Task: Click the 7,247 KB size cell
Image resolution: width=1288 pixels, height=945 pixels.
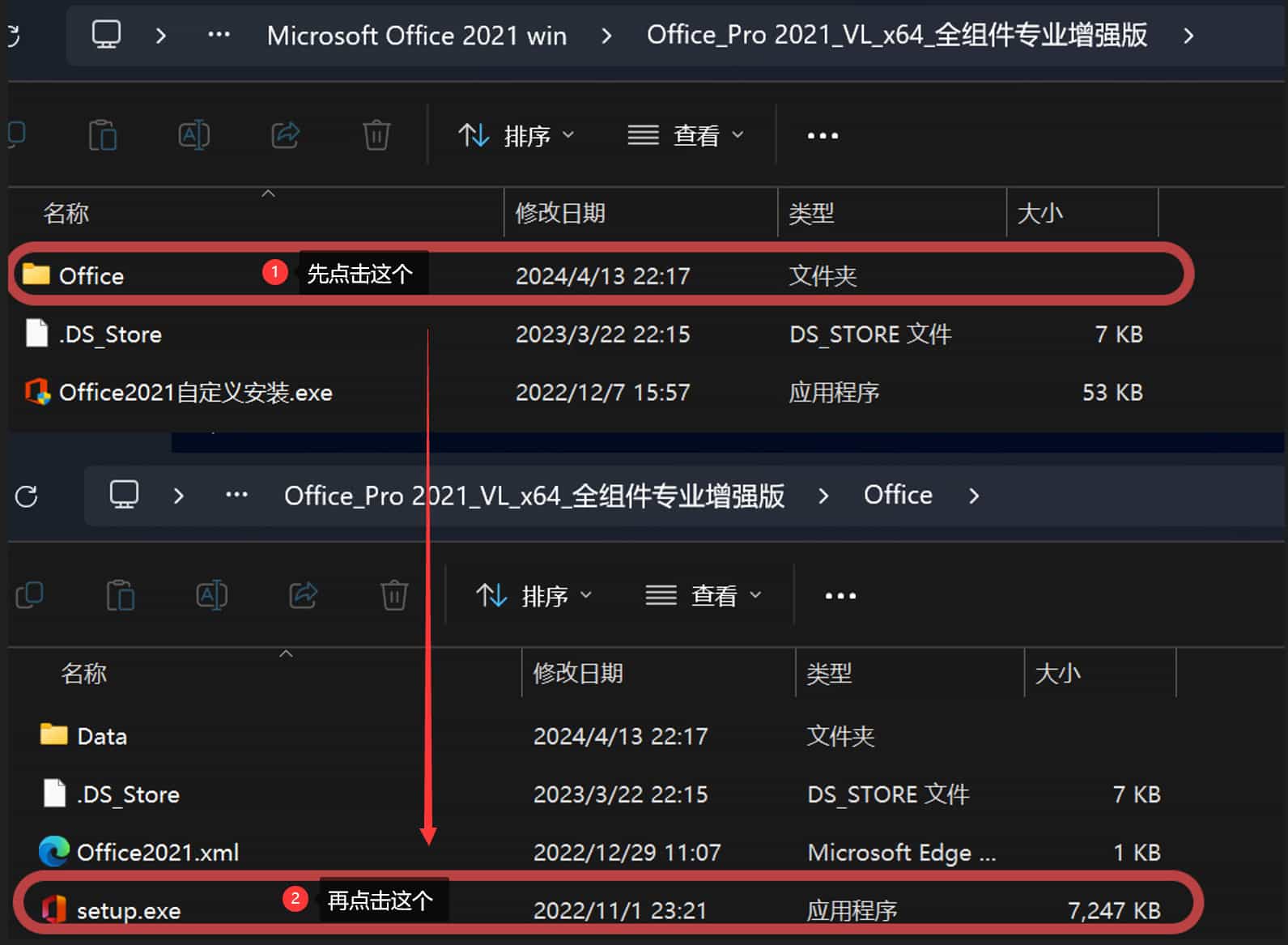Action: coord(1114,911)
